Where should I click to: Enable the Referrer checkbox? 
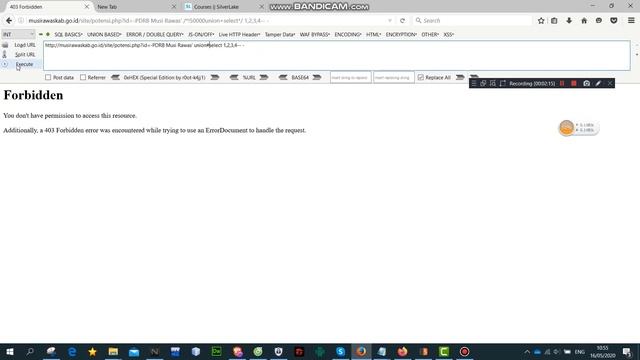pos(83,77)
